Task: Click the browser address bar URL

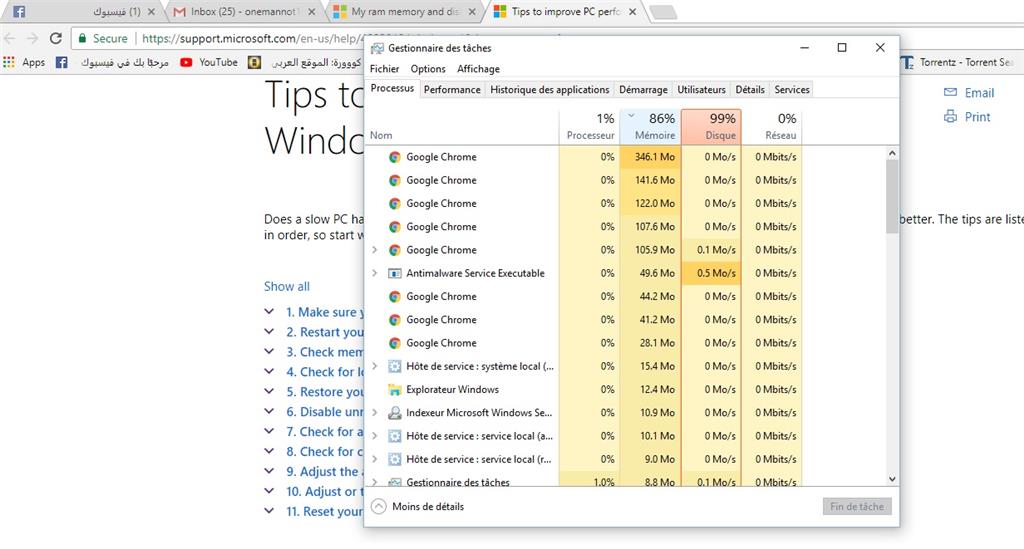Action: click(x=251, y=39)
